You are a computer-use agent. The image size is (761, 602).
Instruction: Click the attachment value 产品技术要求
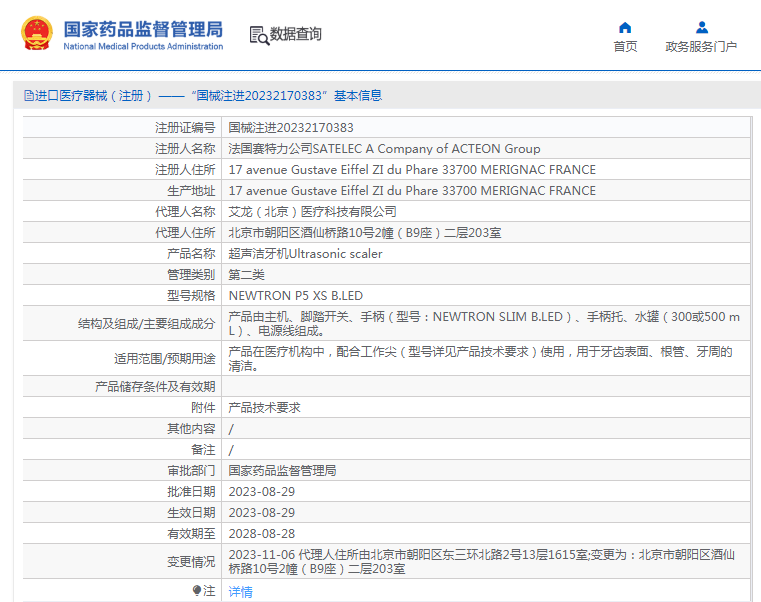[265, 407]
